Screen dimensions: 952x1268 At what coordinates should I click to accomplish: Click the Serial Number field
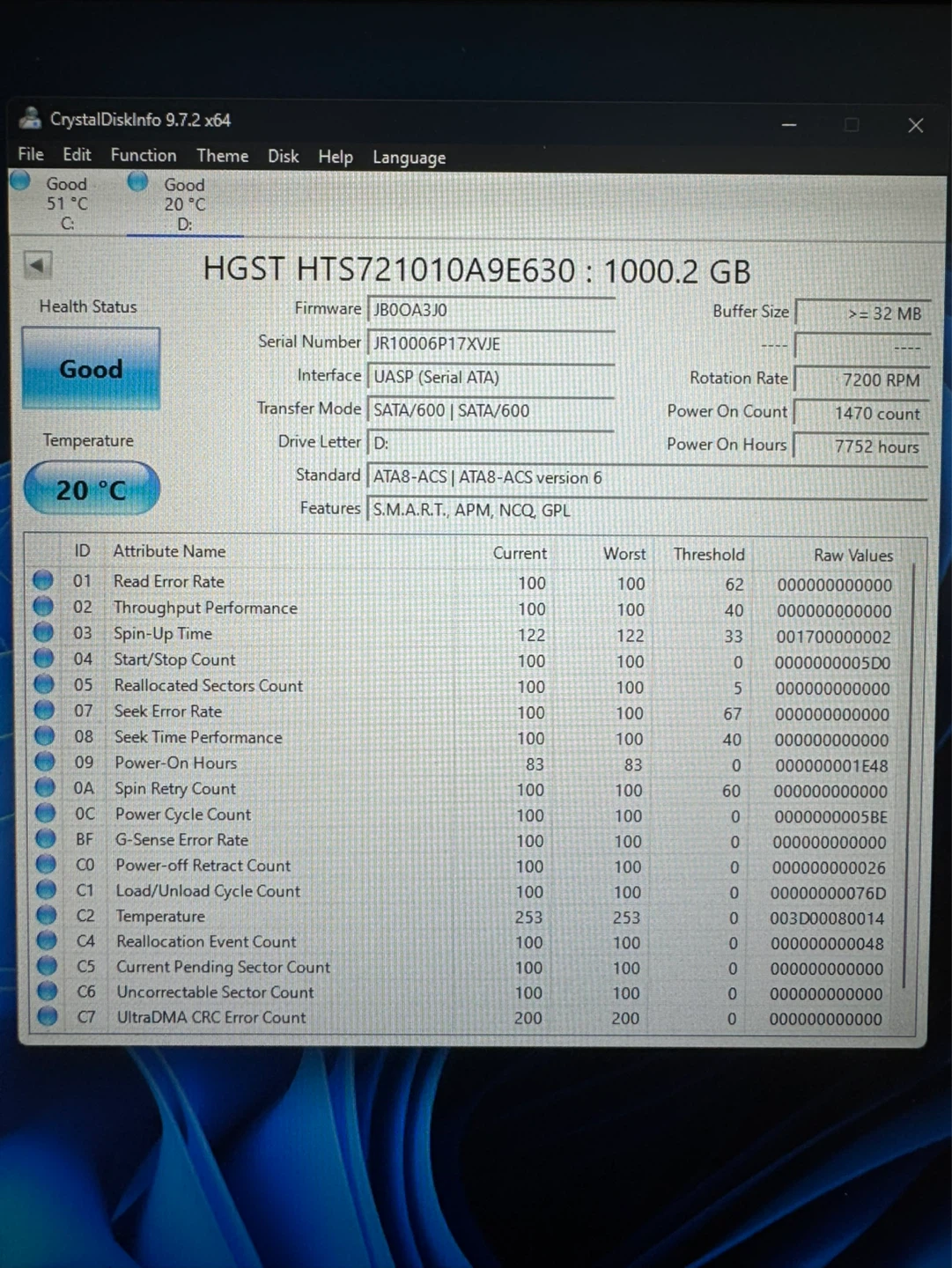[x=491, y=343]
